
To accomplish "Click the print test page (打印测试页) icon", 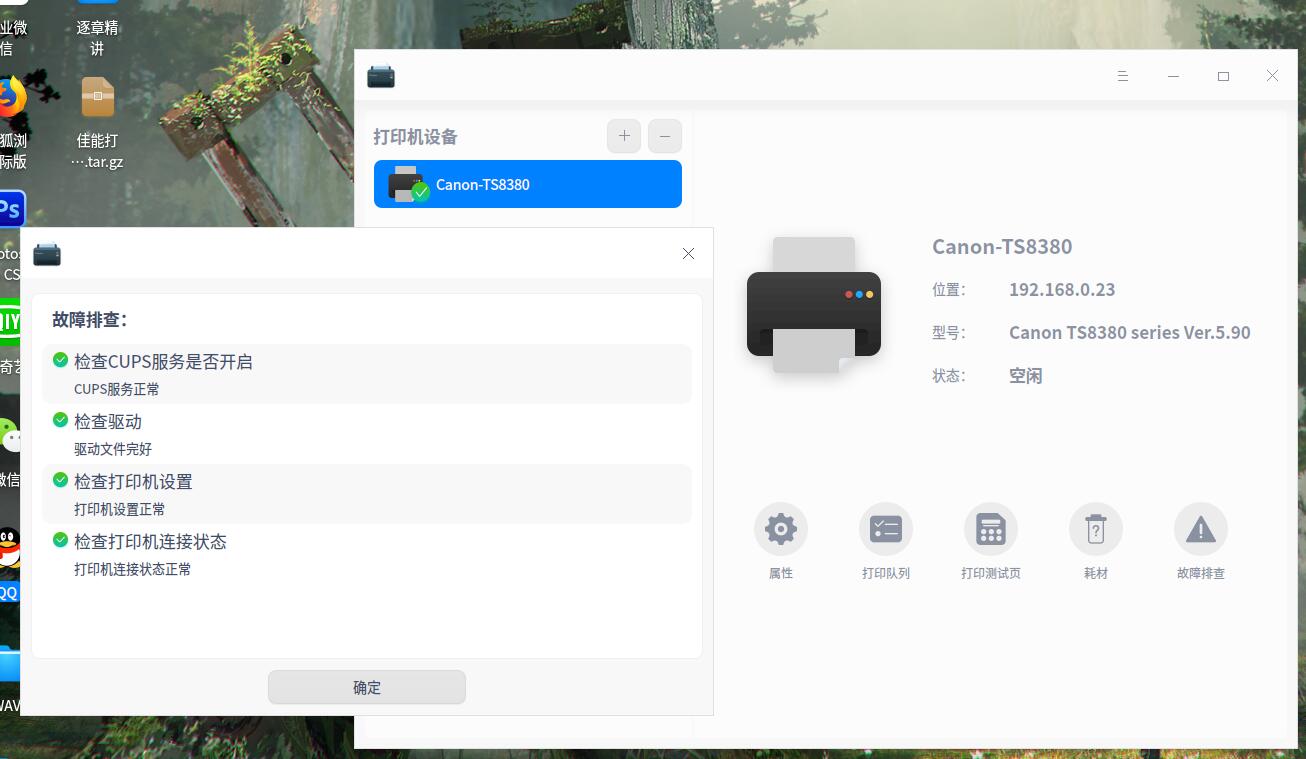I will coord(990,529).
